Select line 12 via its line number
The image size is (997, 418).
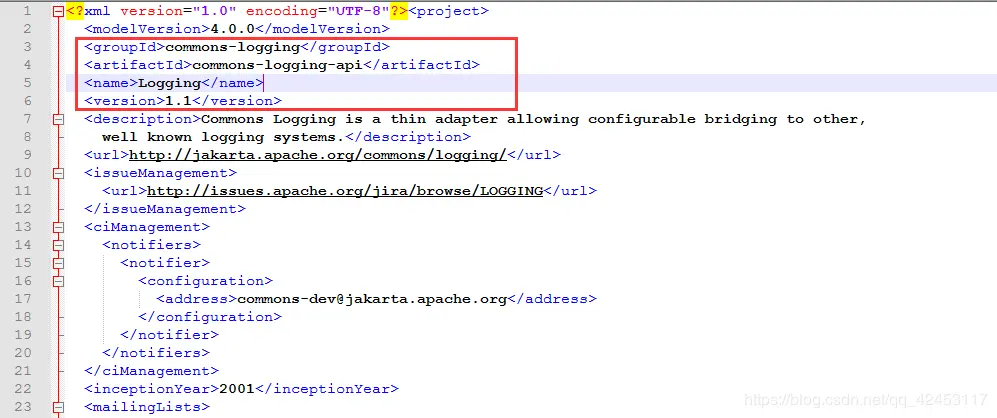(x=23, y=209)
